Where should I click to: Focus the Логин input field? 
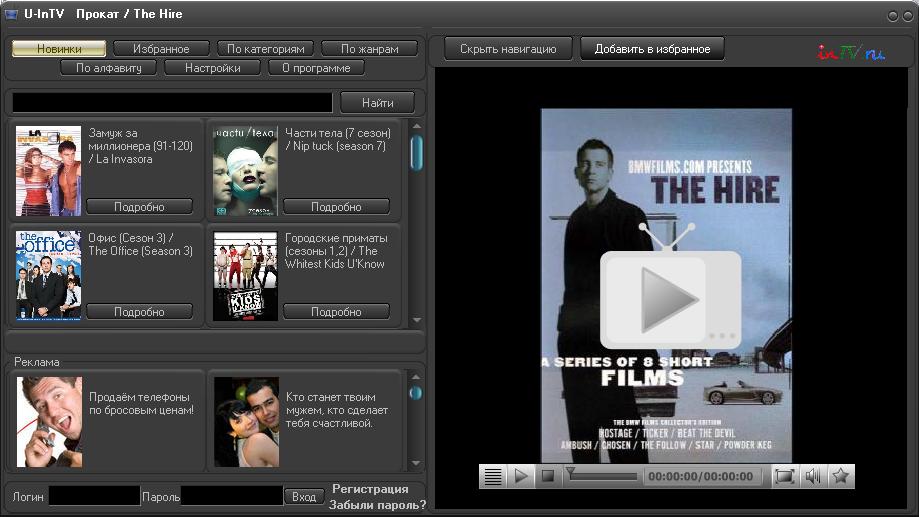tap(94, 496)
